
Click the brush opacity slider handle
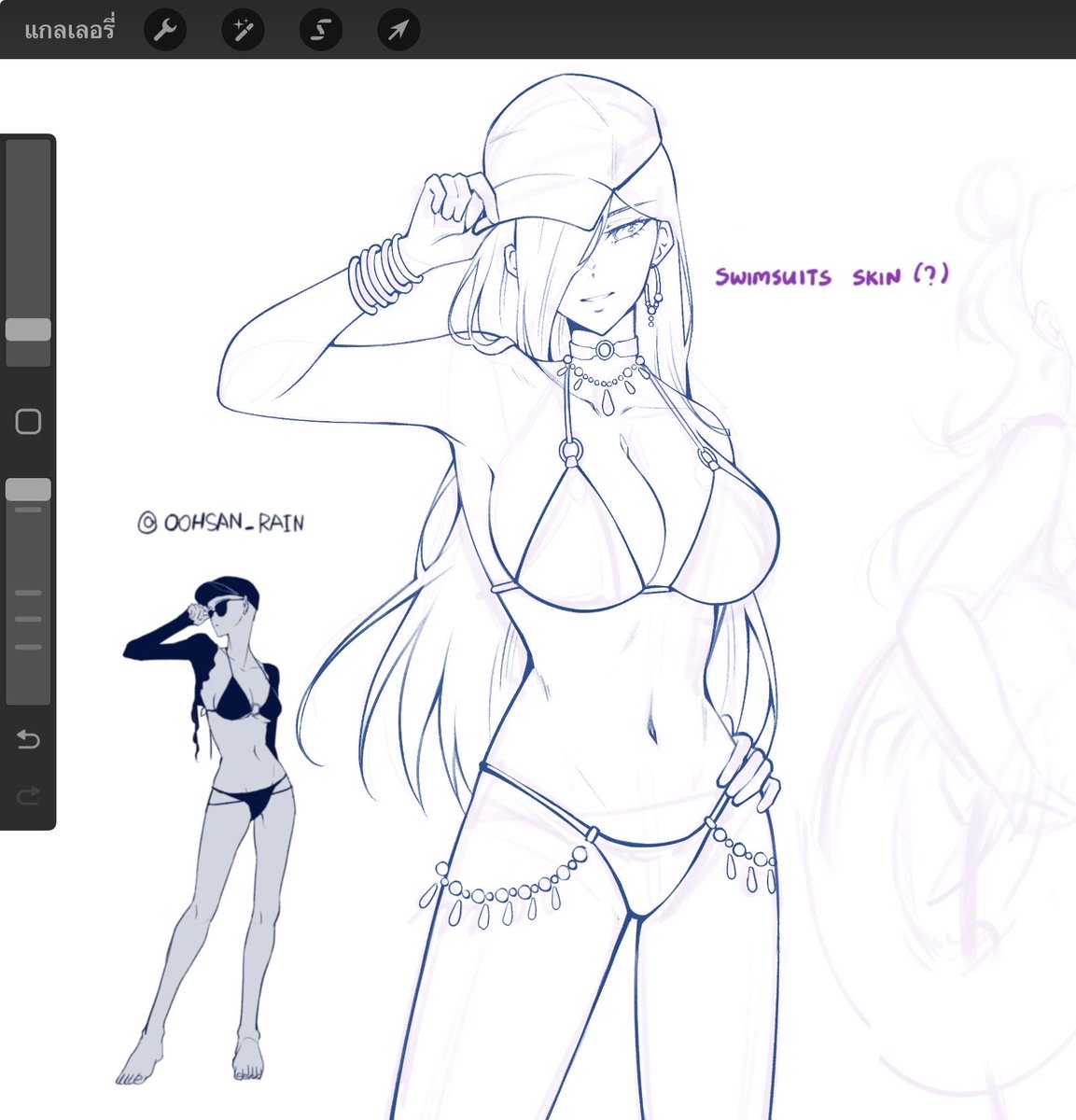tap(28, 489)
